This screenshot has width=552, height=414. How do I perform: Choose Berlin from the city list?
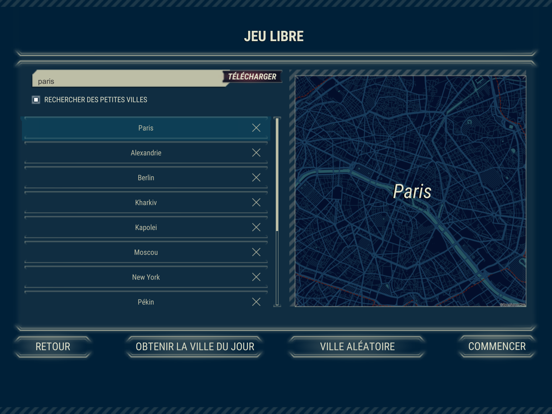146,178
